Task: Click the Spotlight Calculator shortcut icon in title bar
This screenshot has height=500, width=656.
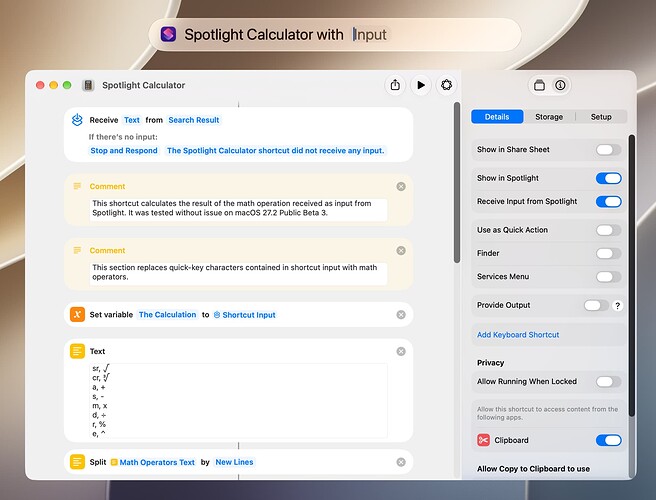Action: [x=88, y=85]
